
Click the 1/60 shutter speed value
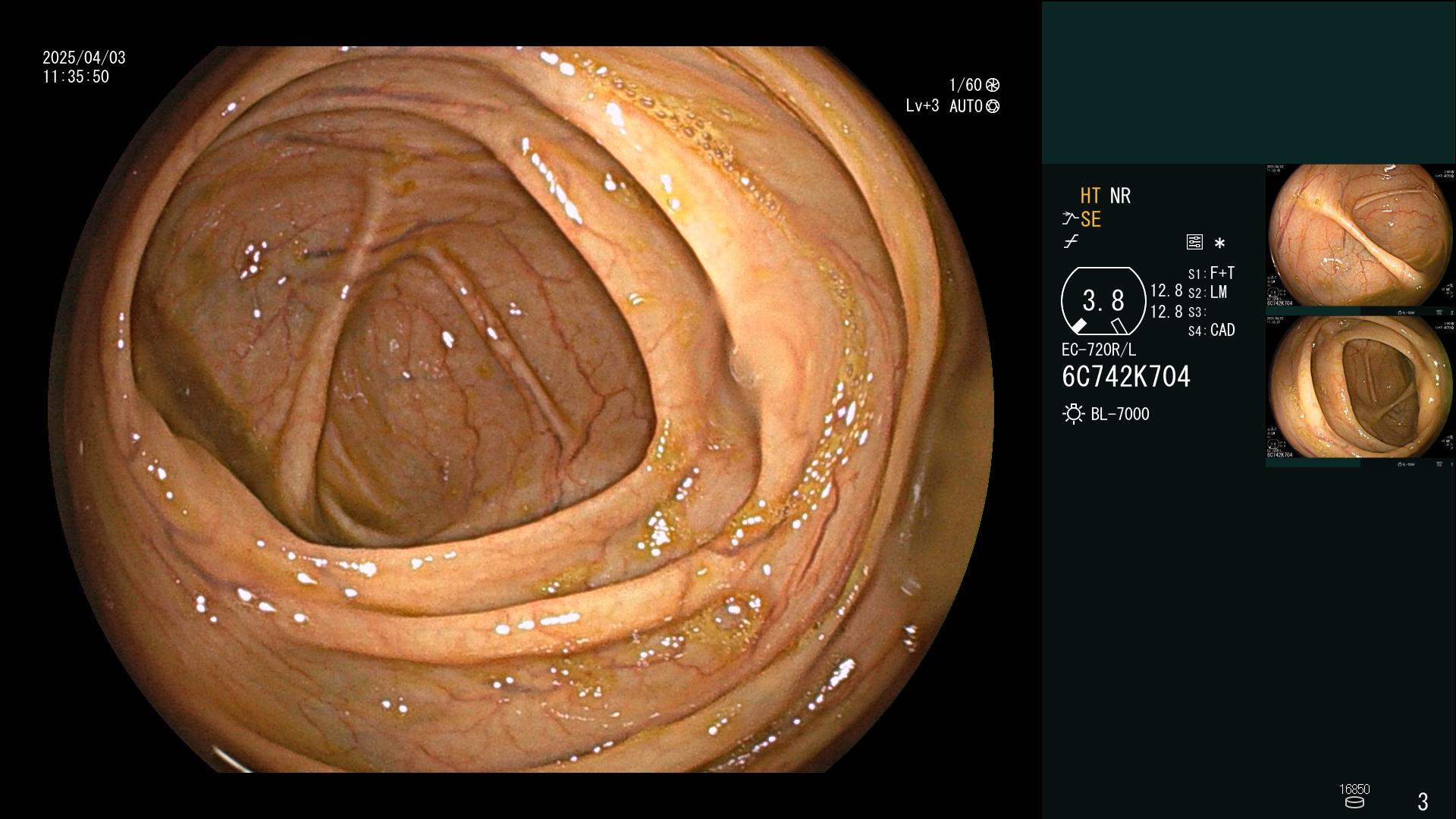point(965,85)
